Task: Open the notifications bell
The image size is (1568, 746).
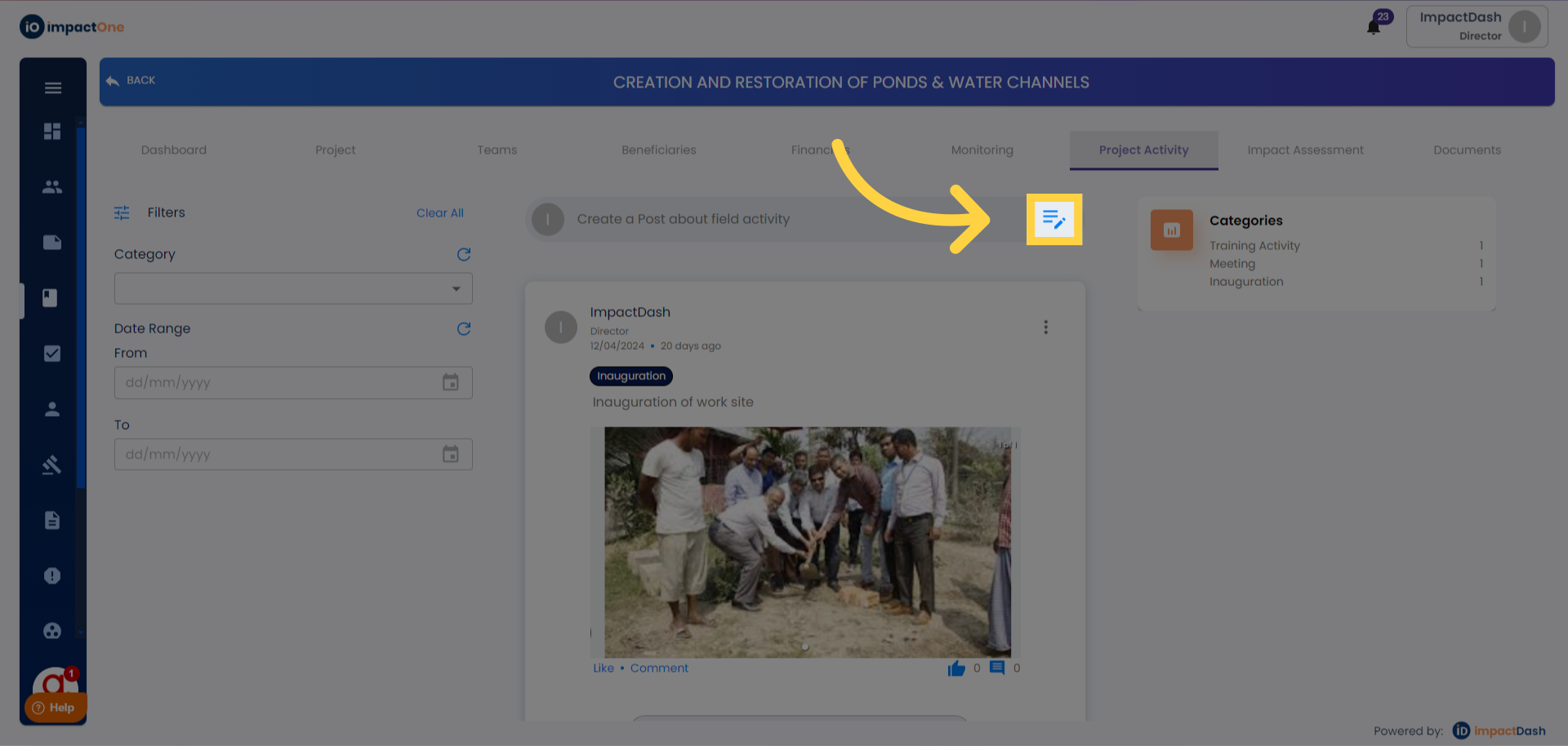Action: pyautogui.click(x=1374, y=28)
